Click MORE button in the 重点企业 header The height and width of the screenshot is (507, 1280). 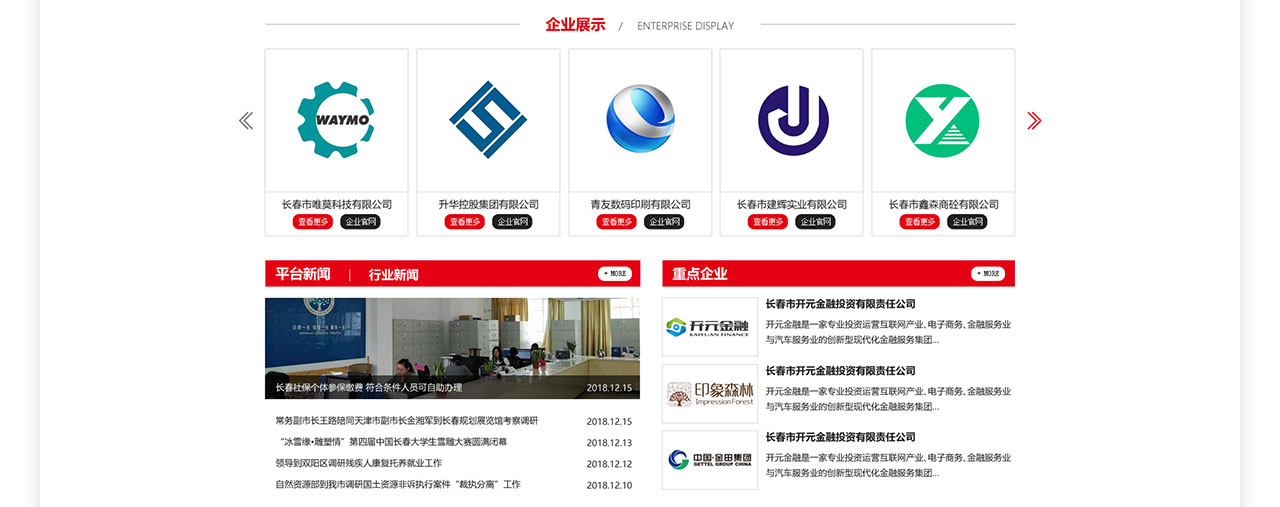988,273
